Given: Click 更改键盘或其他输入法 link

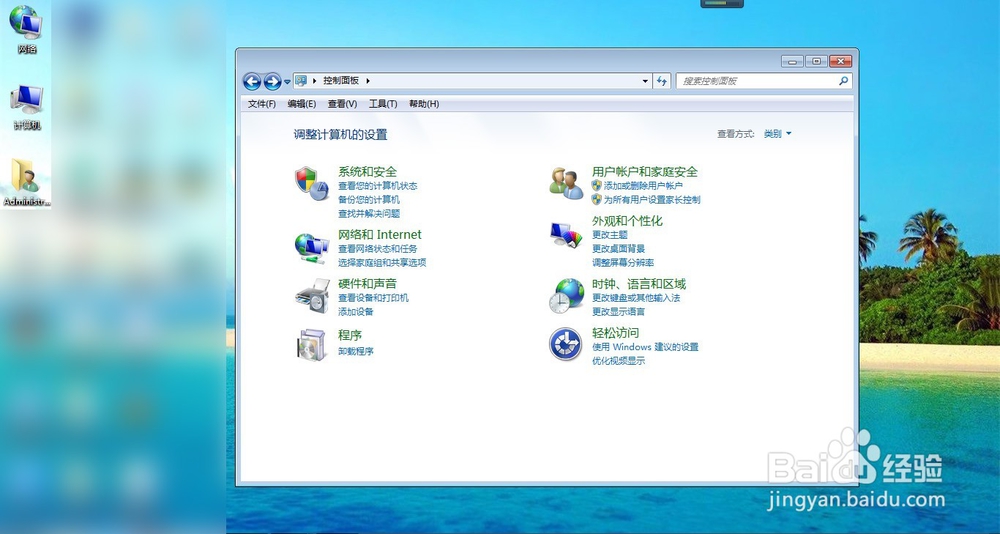Looking at the screenshot, I should coord(636,298).
